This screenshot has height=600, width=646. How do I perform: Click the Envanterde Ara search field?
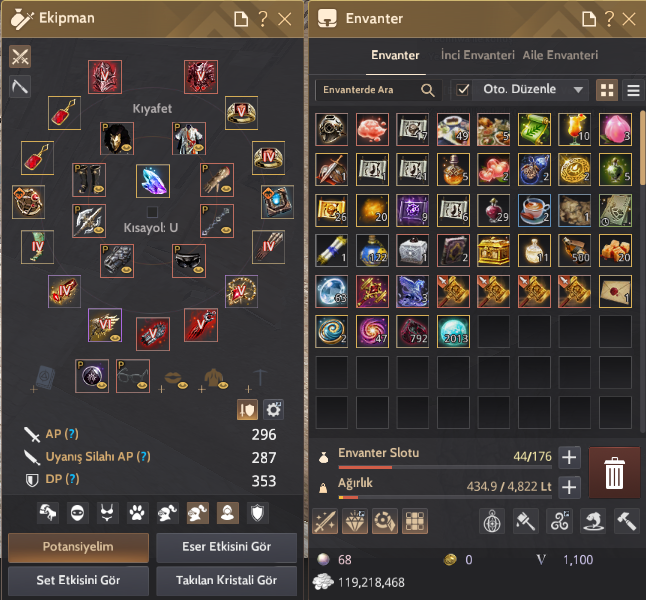point(379,89)
